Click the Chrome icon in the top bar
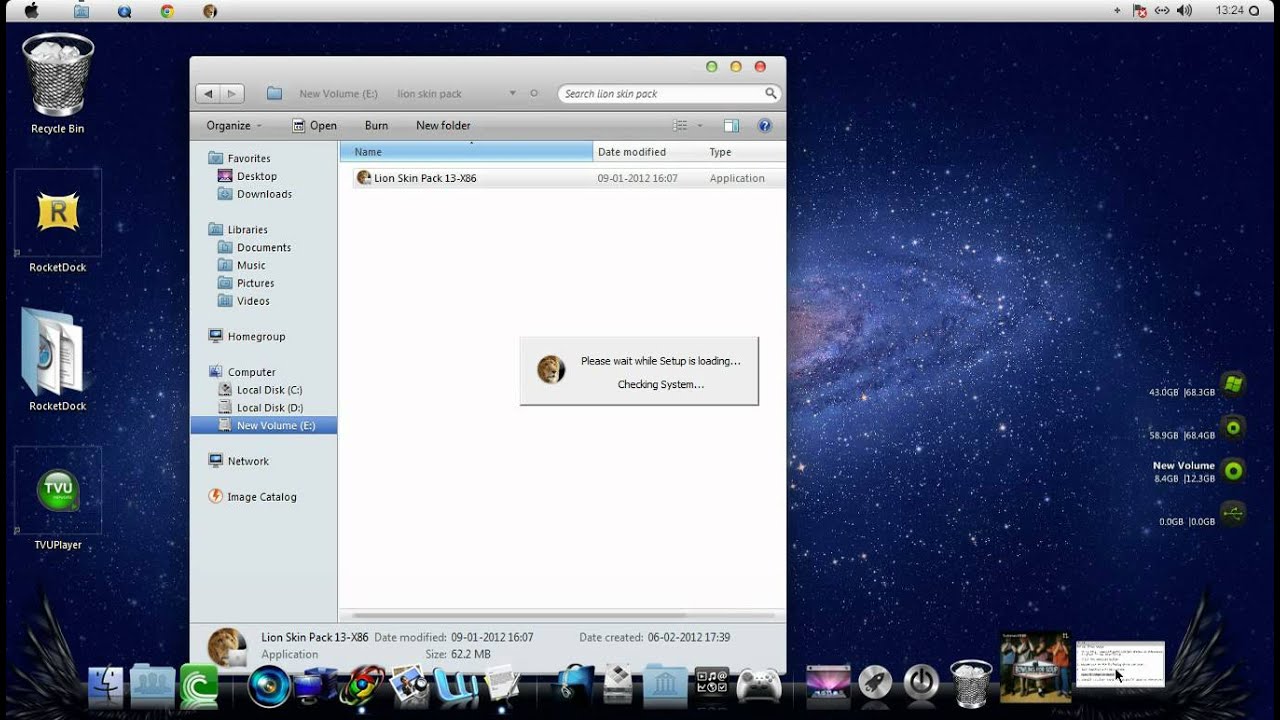The height and width of the screenshot is (720, 1280). pos(167,11)
